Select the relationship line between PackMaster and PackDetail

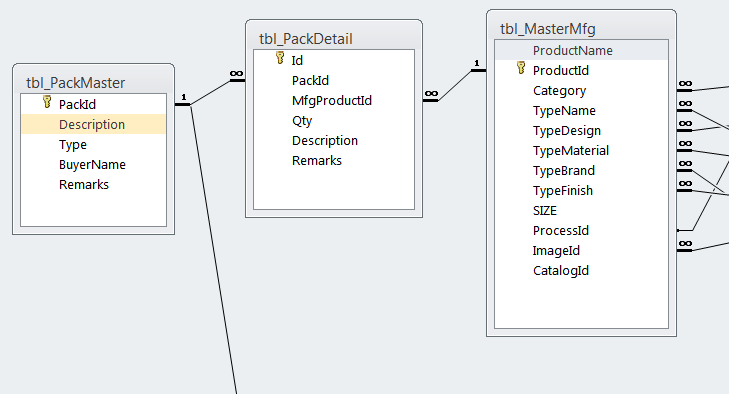(210, 93)
